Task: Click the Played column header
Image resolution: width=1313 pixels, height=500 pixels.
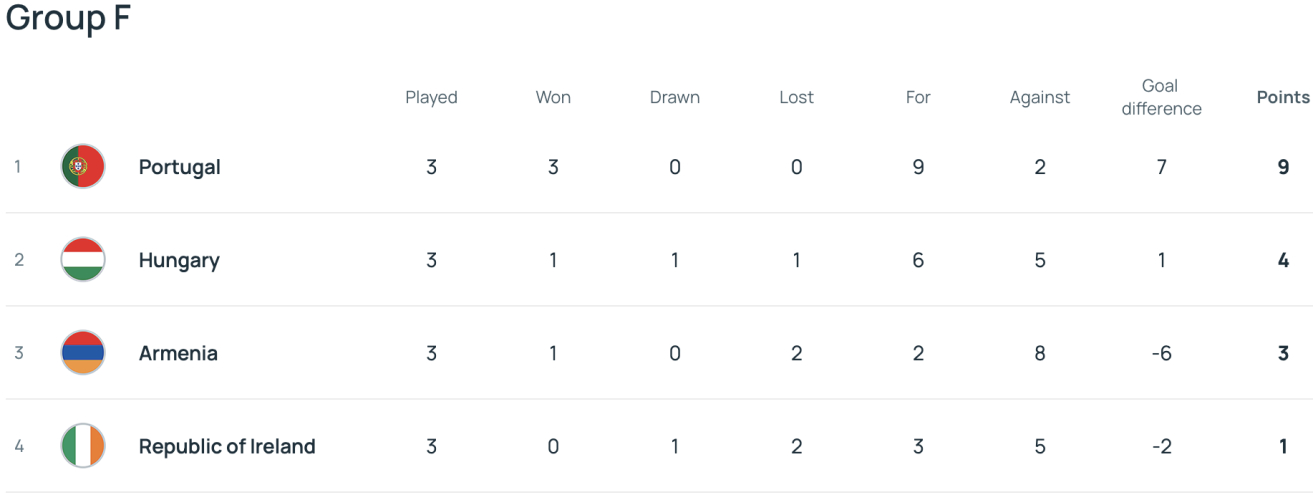Action: tap(431, 97)
